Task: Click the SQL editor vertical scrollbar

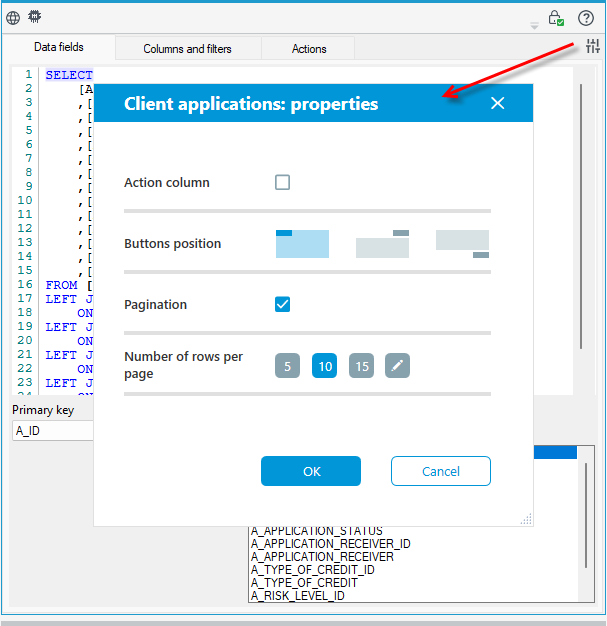Action: tap(581, 216)
